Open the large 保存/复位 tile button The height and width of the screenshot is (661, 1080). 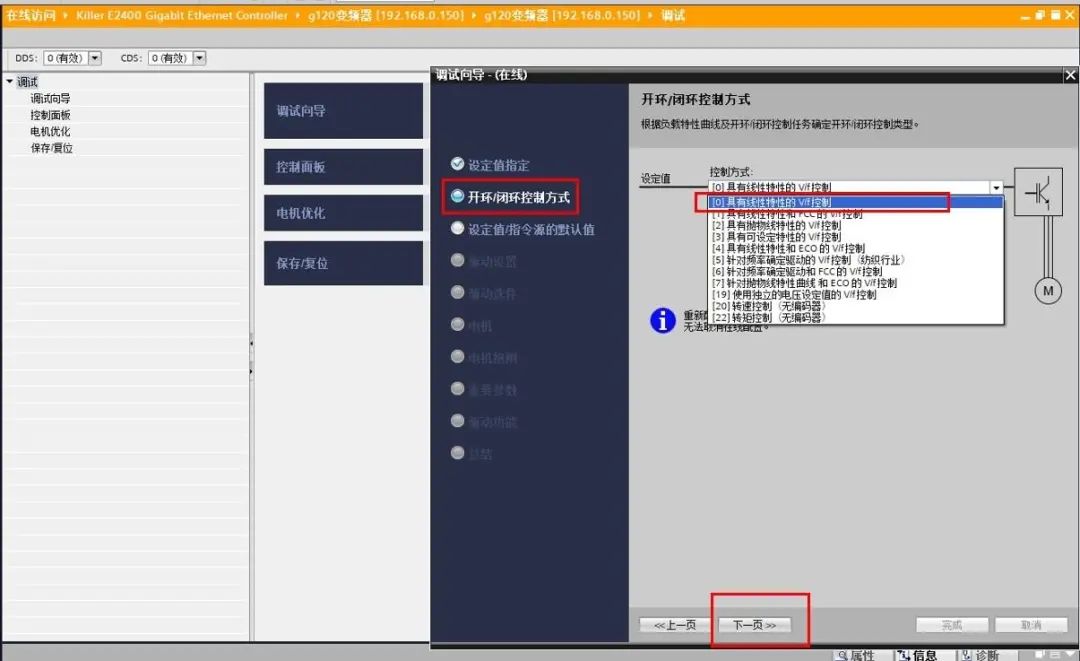[x=343, y=263]
